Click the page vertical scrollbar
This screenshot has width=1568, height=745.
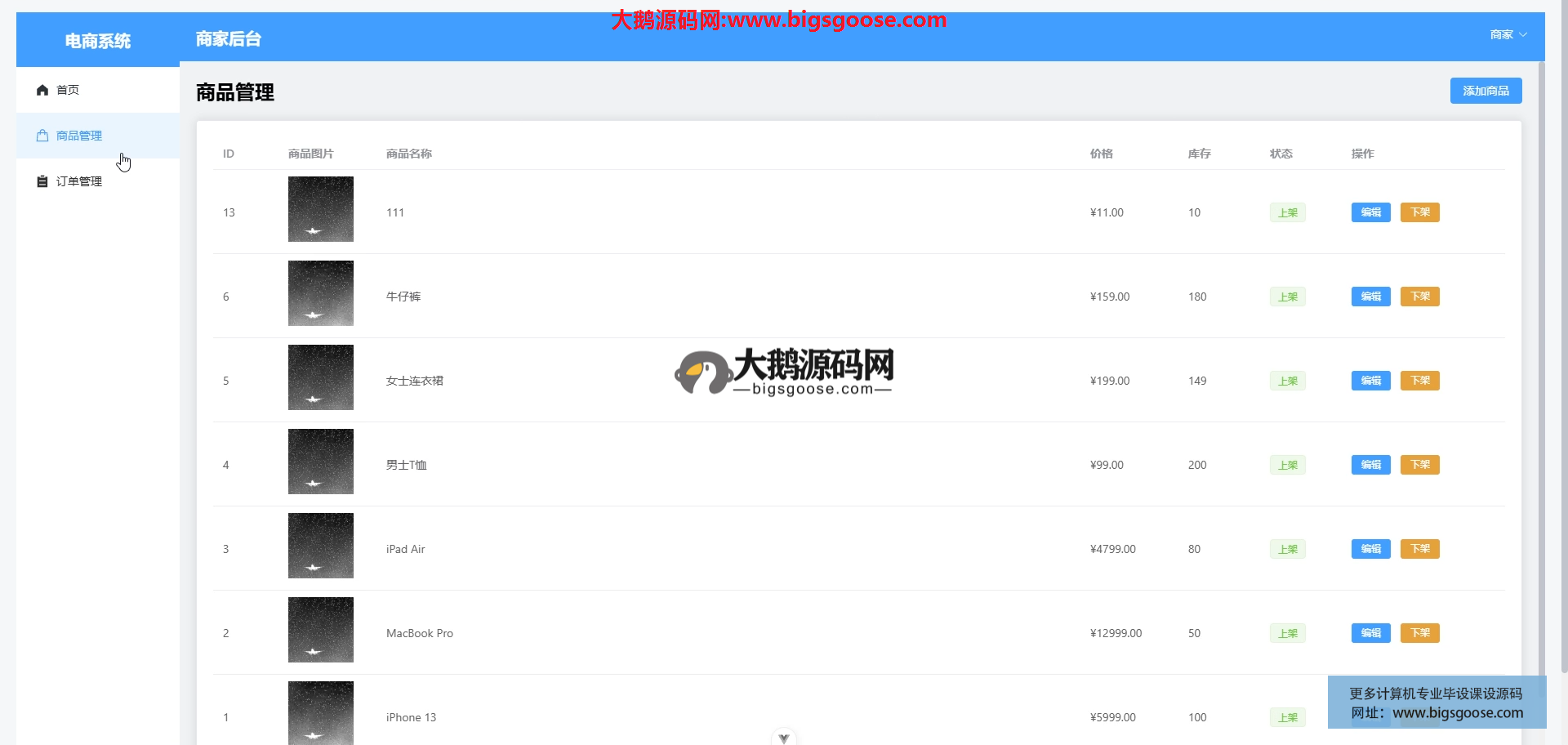(x=1563, y=327)
